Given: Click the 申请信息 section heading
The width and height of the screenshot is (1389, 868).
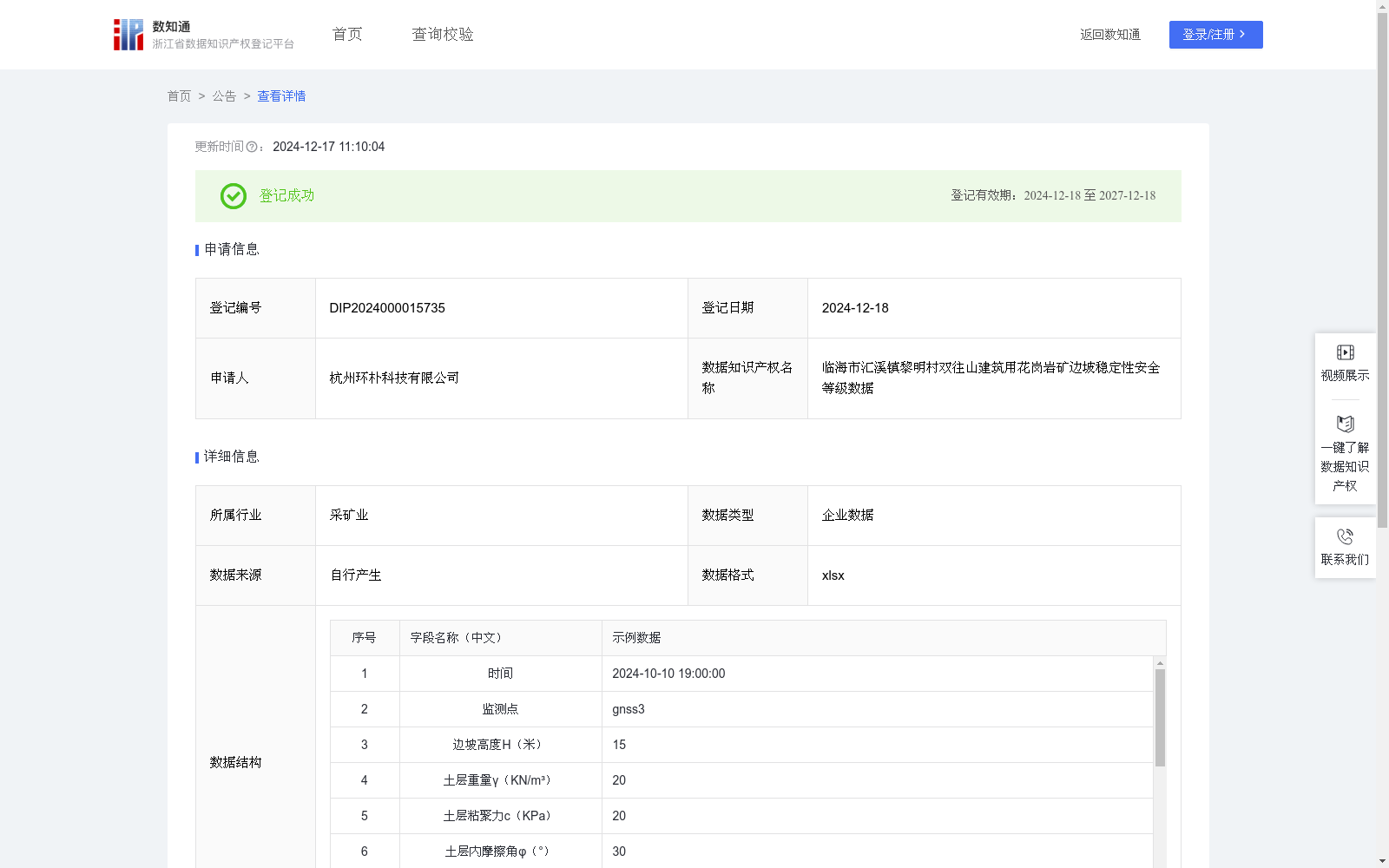Looking at the screenshot, I should pos(232,250).
